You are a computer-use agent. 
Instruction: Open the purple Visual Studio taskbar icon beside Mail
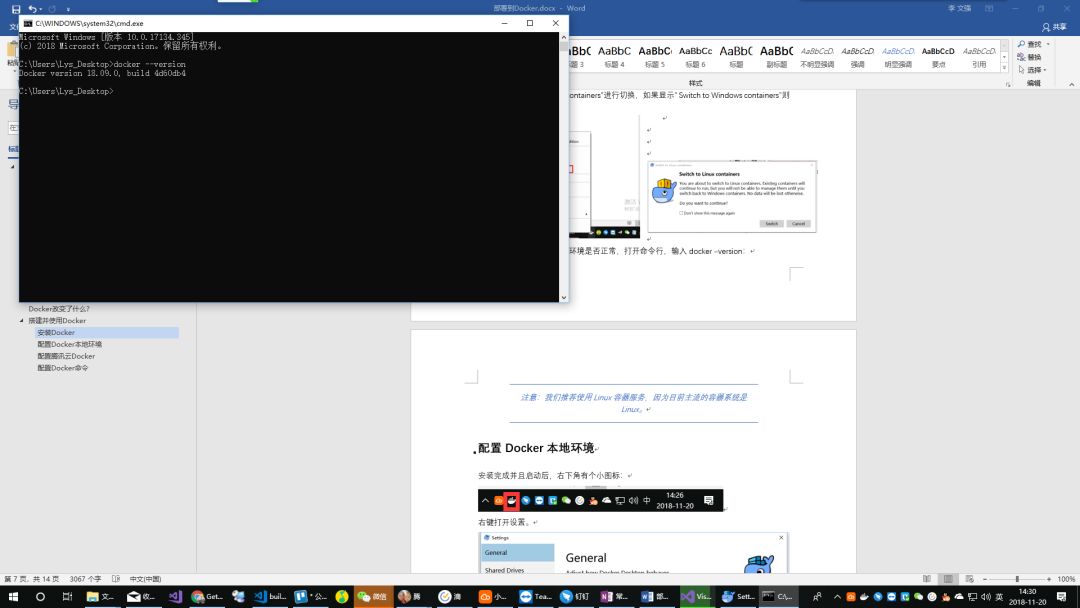[x=175, y=596]
